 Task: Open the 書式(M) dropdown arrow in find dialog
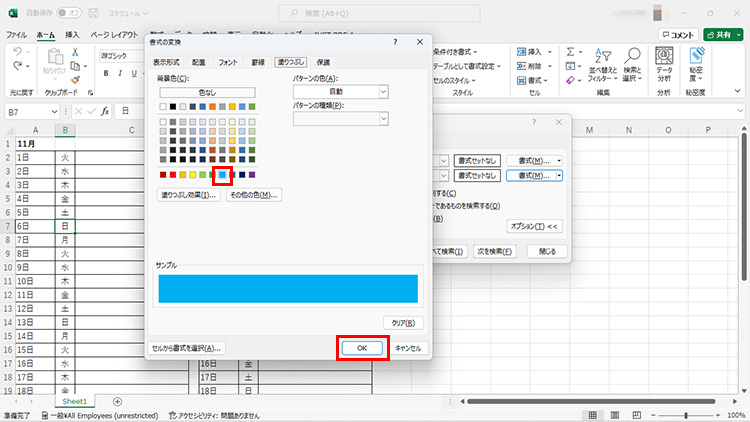[559, 175]
